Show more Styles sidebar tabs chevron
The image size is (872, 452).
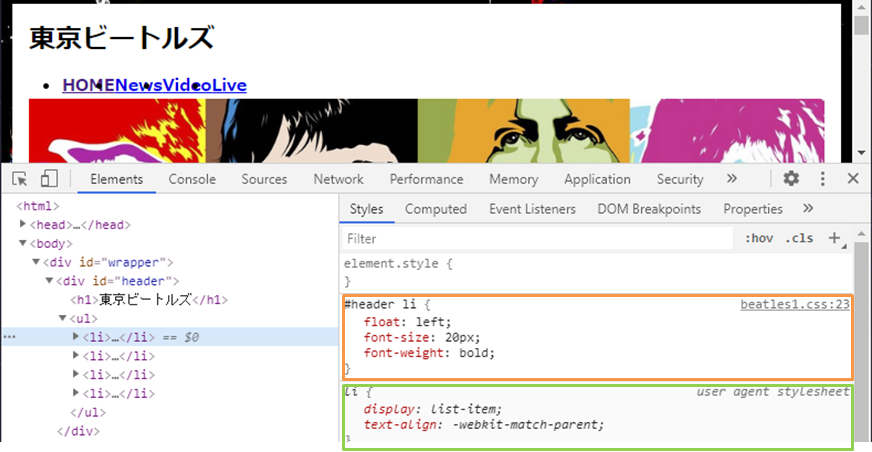(x=808, y=208)
